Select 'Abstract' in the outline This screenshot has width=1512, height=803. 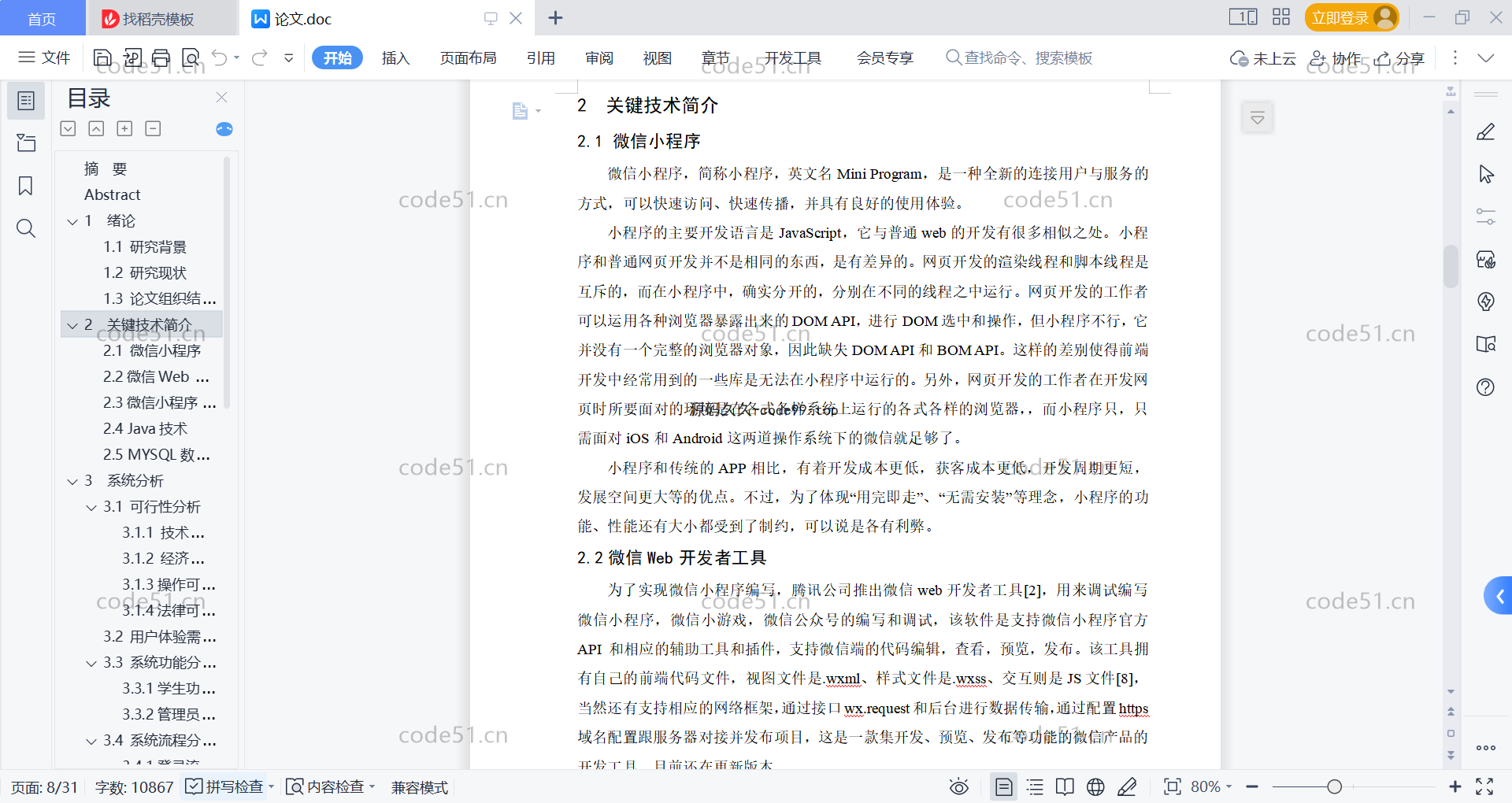112,194
